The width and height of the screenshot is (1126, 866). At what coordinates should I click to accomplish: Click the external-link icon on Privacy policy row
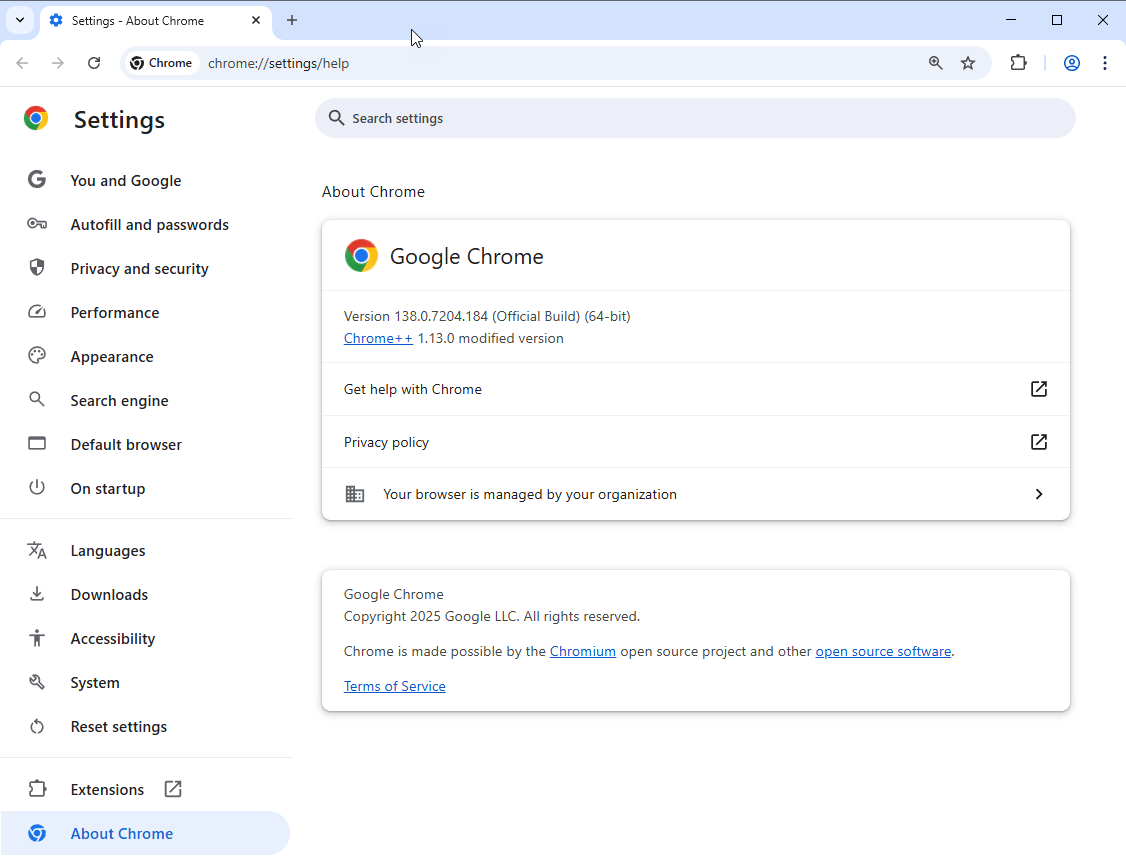[1038, 442]
